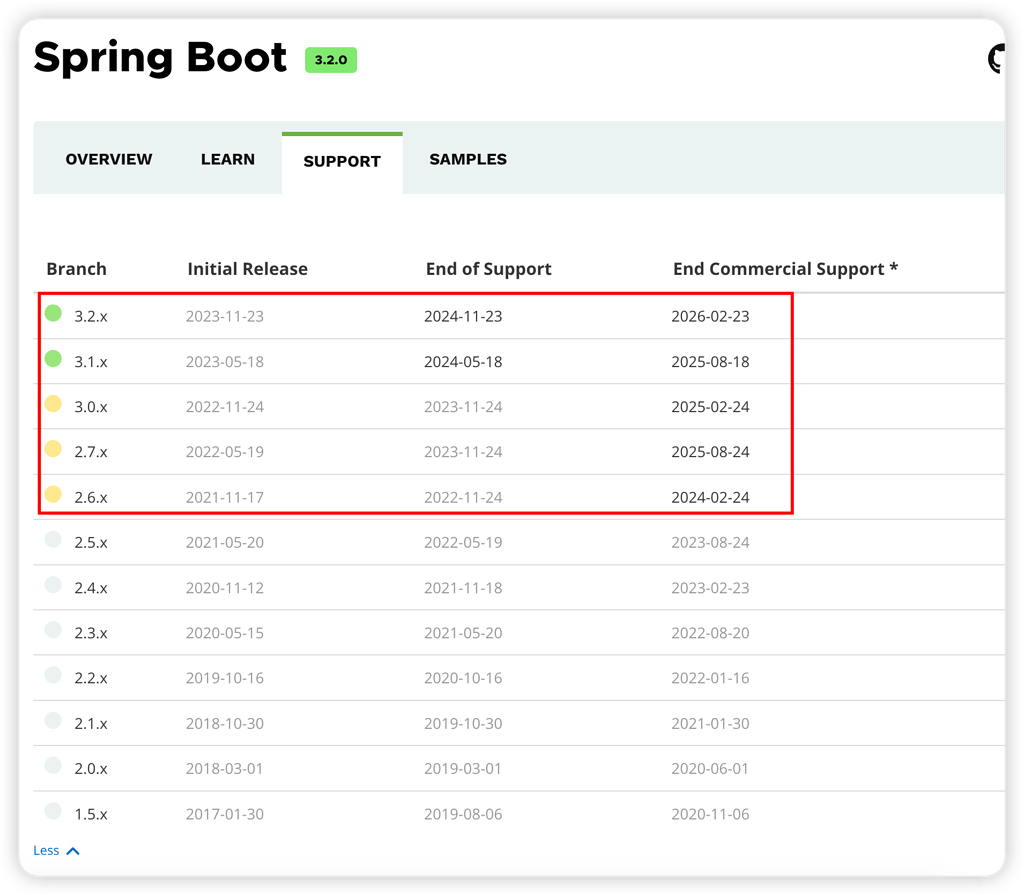Viewport: 1024px width, 895px height.
Task: Select the 3.2.0 version badge
Action: (330, 60)
